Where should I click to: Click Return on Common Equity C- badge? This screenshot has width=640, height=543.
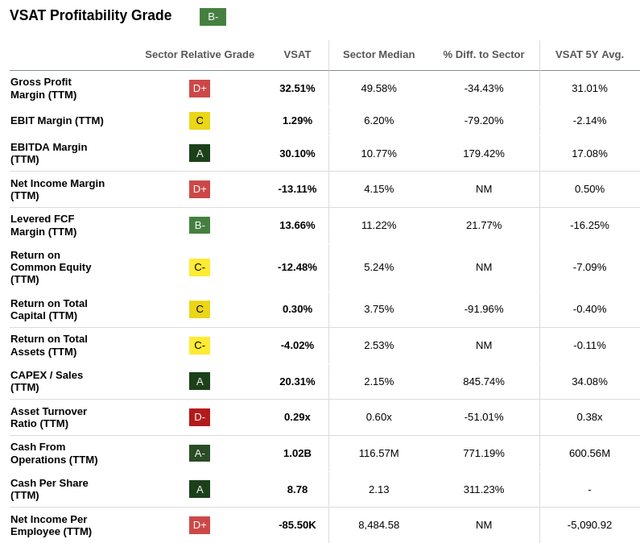point(199,267)
